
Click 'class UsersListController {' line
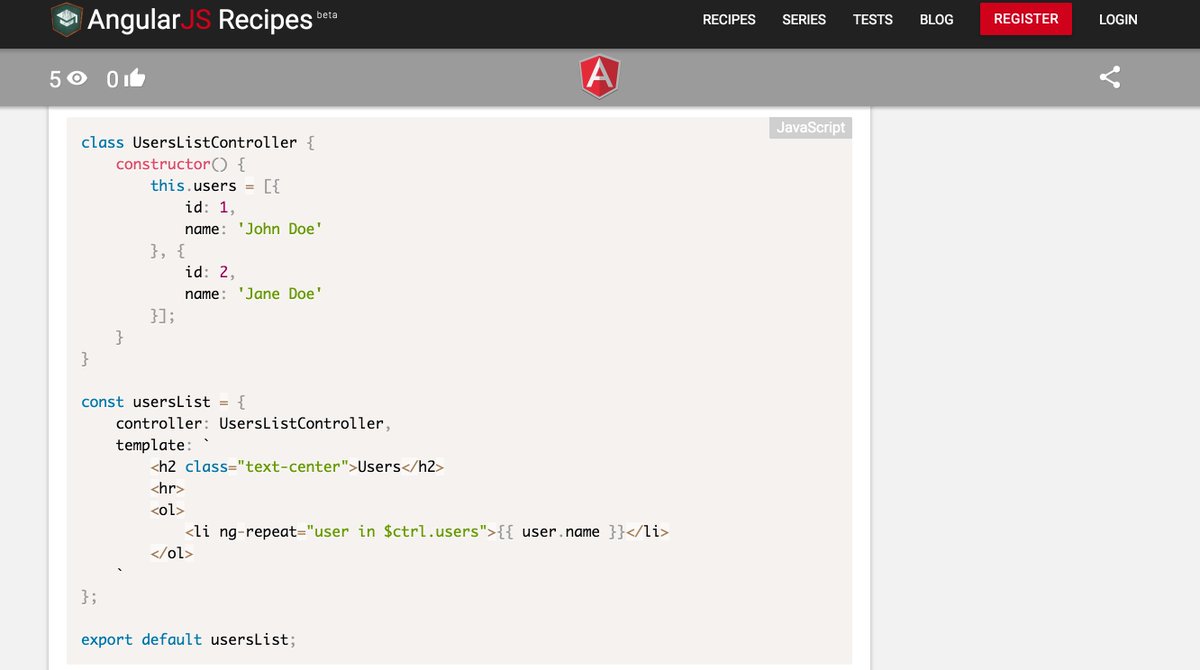(x=198, y=143)
